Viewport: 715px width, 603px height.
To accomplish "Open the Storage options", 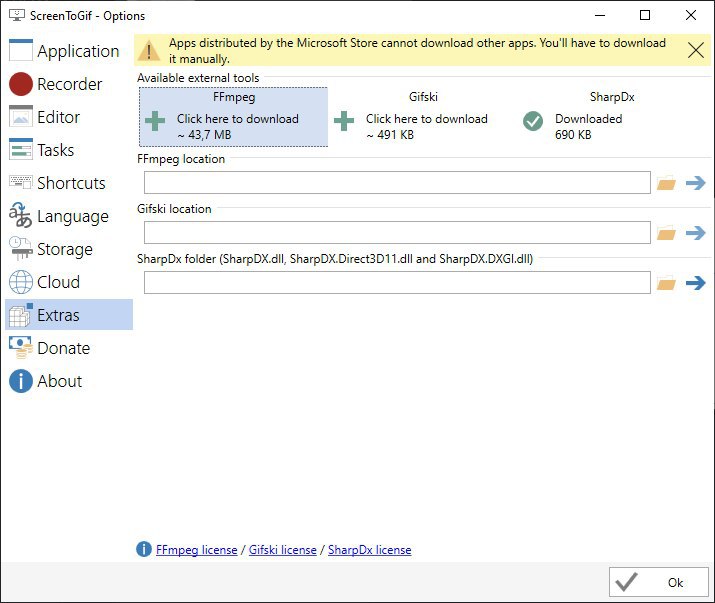I will coord(69,249).
